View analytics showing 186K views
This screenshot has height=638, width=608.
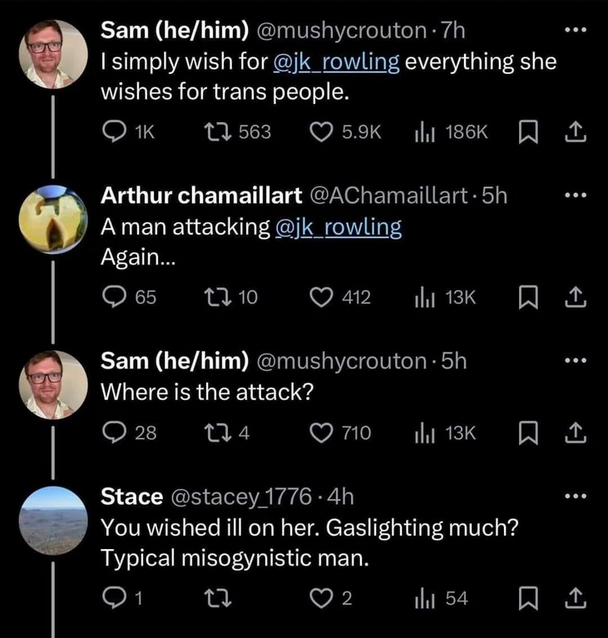click(x=422, y=131)
